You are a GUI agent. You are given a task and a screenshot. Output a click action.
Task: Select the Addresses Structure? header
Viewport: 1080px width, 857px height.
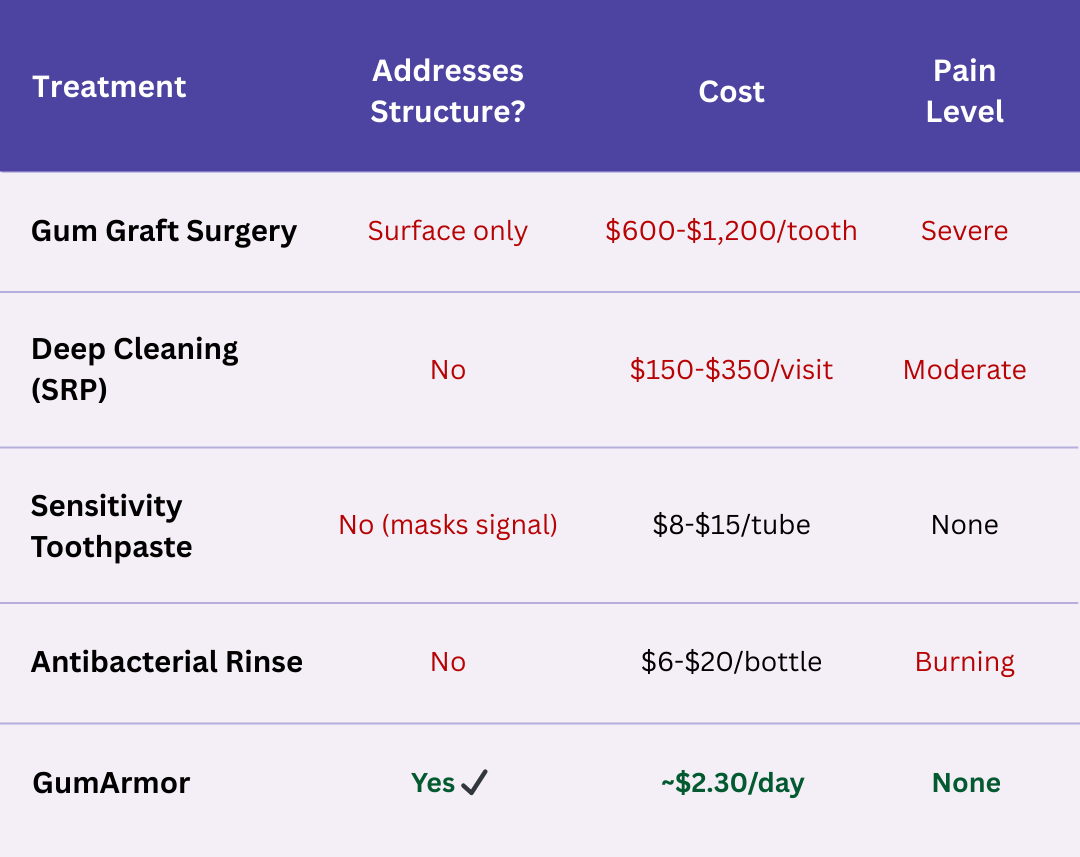tap(447, 91)
